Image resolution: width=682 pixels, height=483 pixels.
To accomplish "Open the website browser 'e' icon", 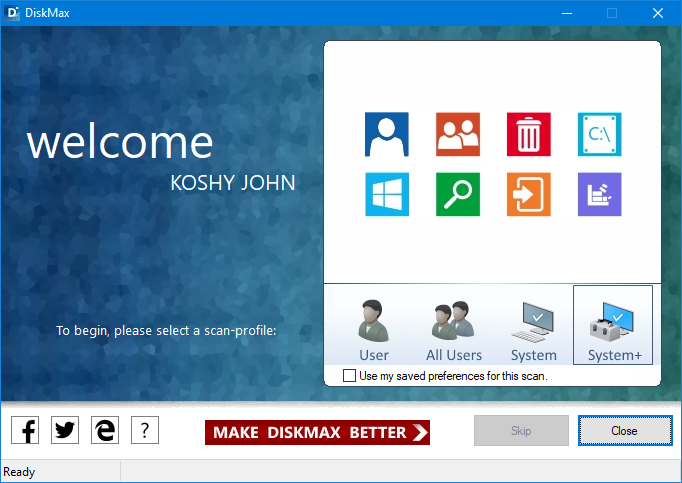I will tap(105, 430).
